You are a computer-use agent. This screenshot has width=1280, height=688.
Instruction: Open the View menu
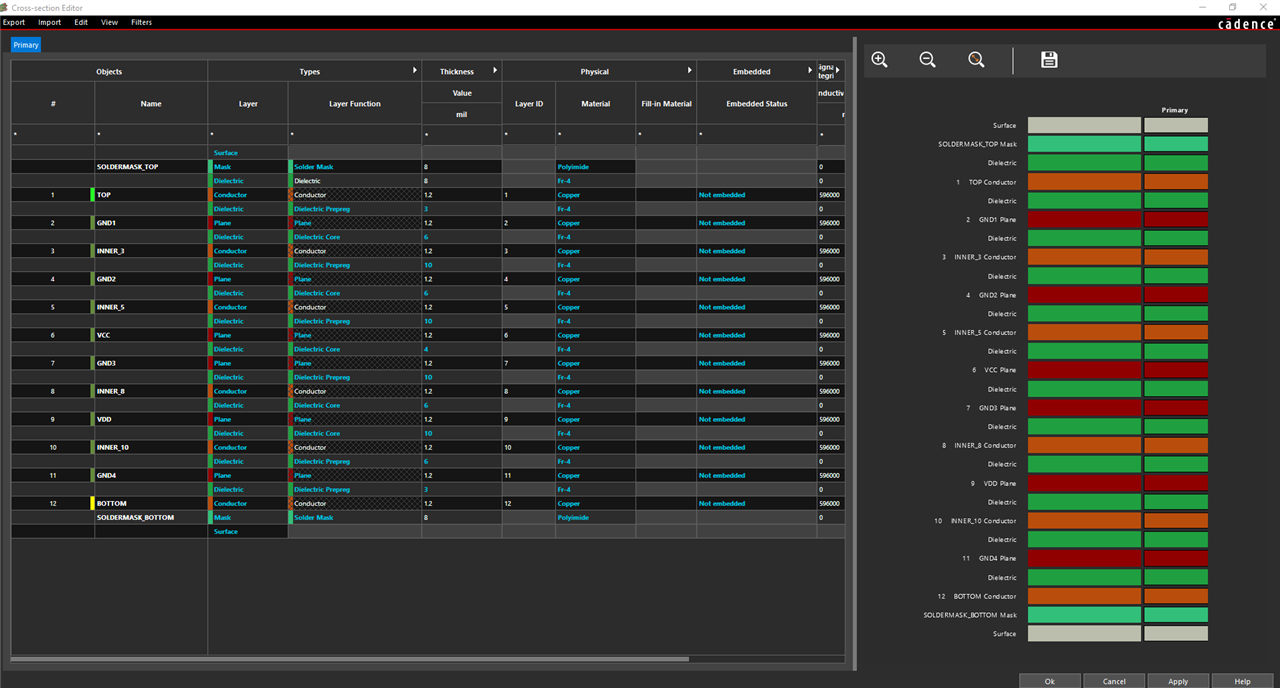tap(109, 22)
